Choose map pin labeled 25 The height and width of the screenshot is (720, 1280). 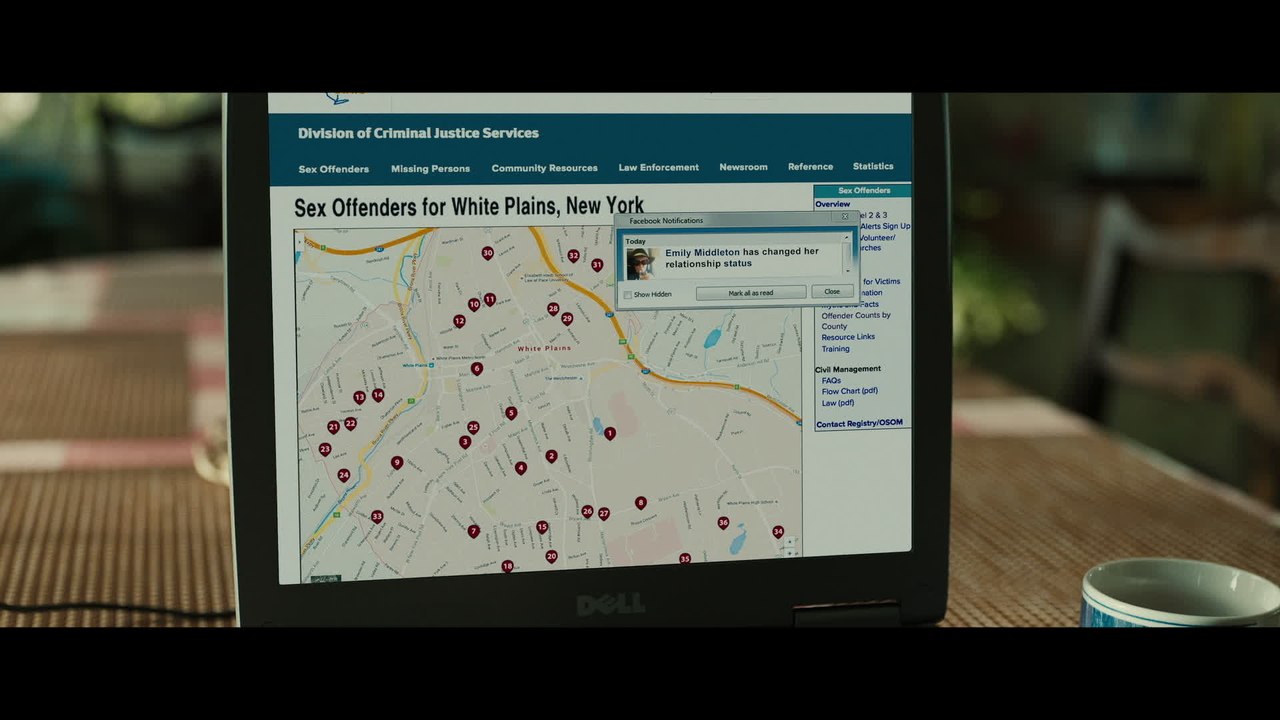coord(473,427)
